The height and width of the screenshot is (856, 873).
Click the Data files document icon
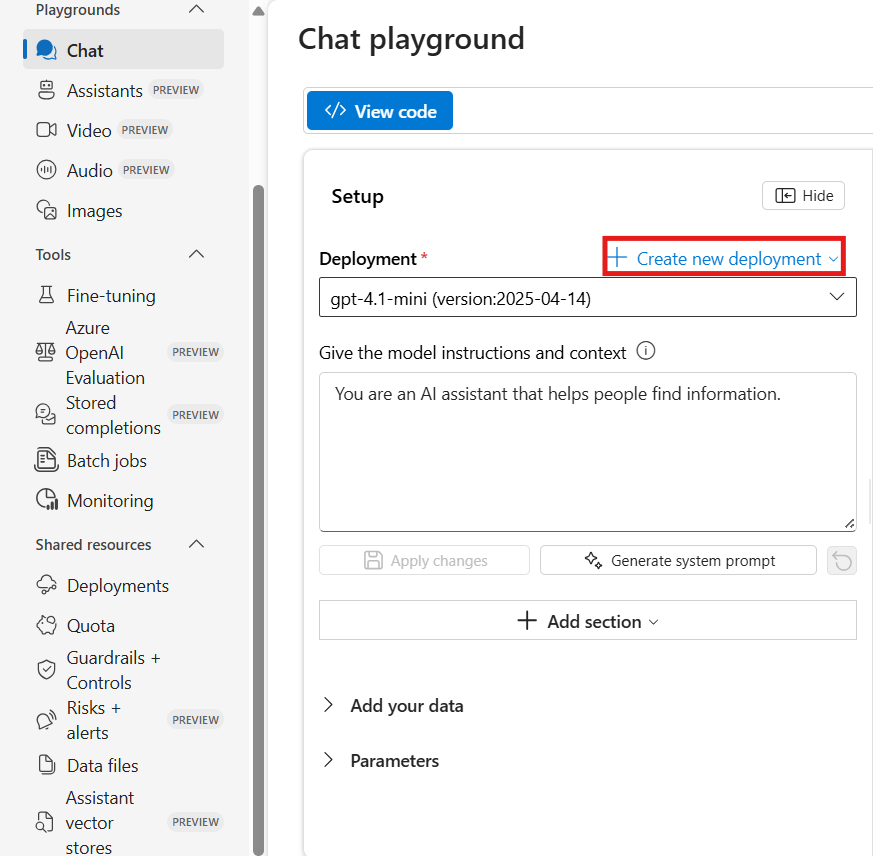pyautogui.click(x=47, y=765)
